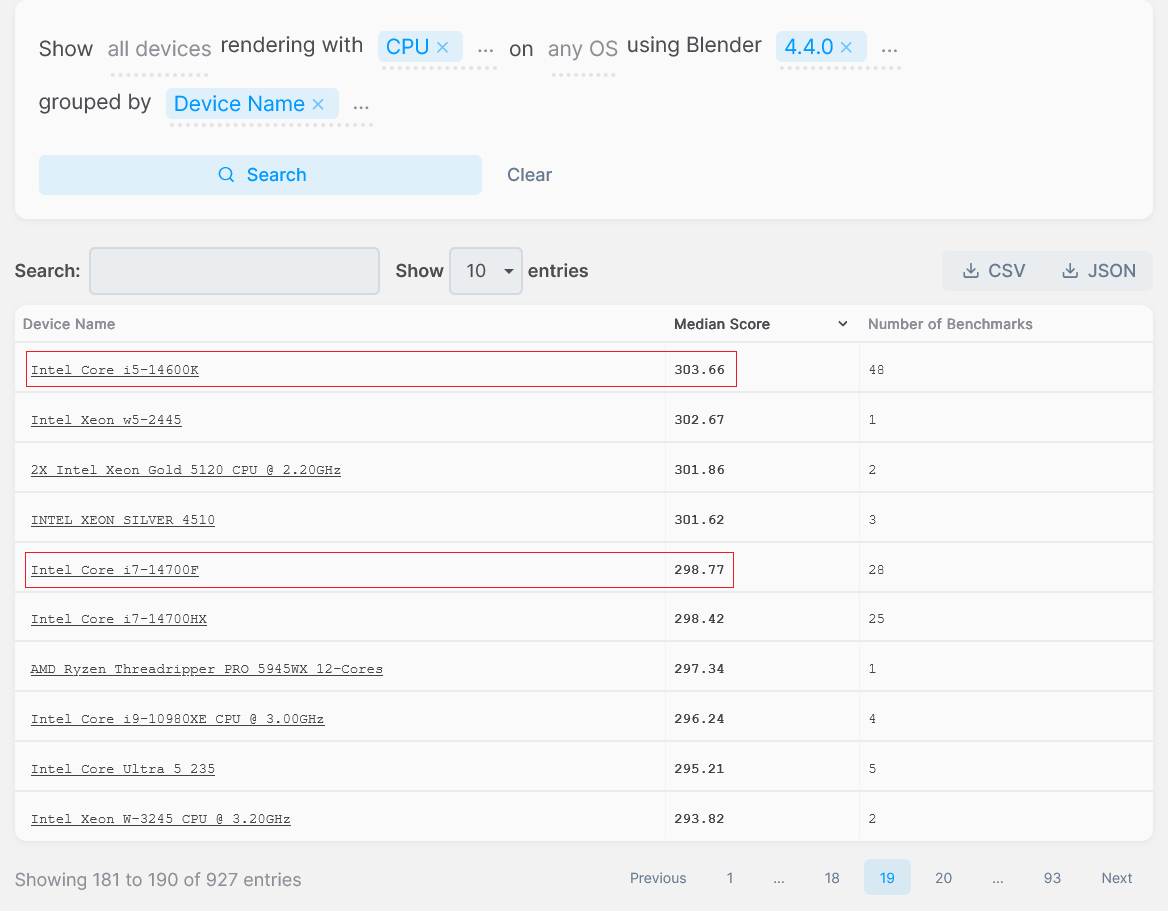Click the CSV download icon

[971, 270]
